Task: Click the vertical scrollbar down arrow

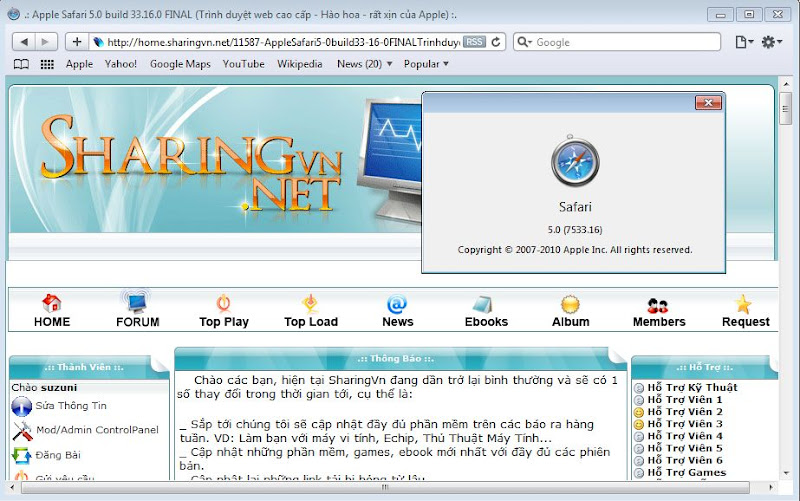Action: click(786, 473)
